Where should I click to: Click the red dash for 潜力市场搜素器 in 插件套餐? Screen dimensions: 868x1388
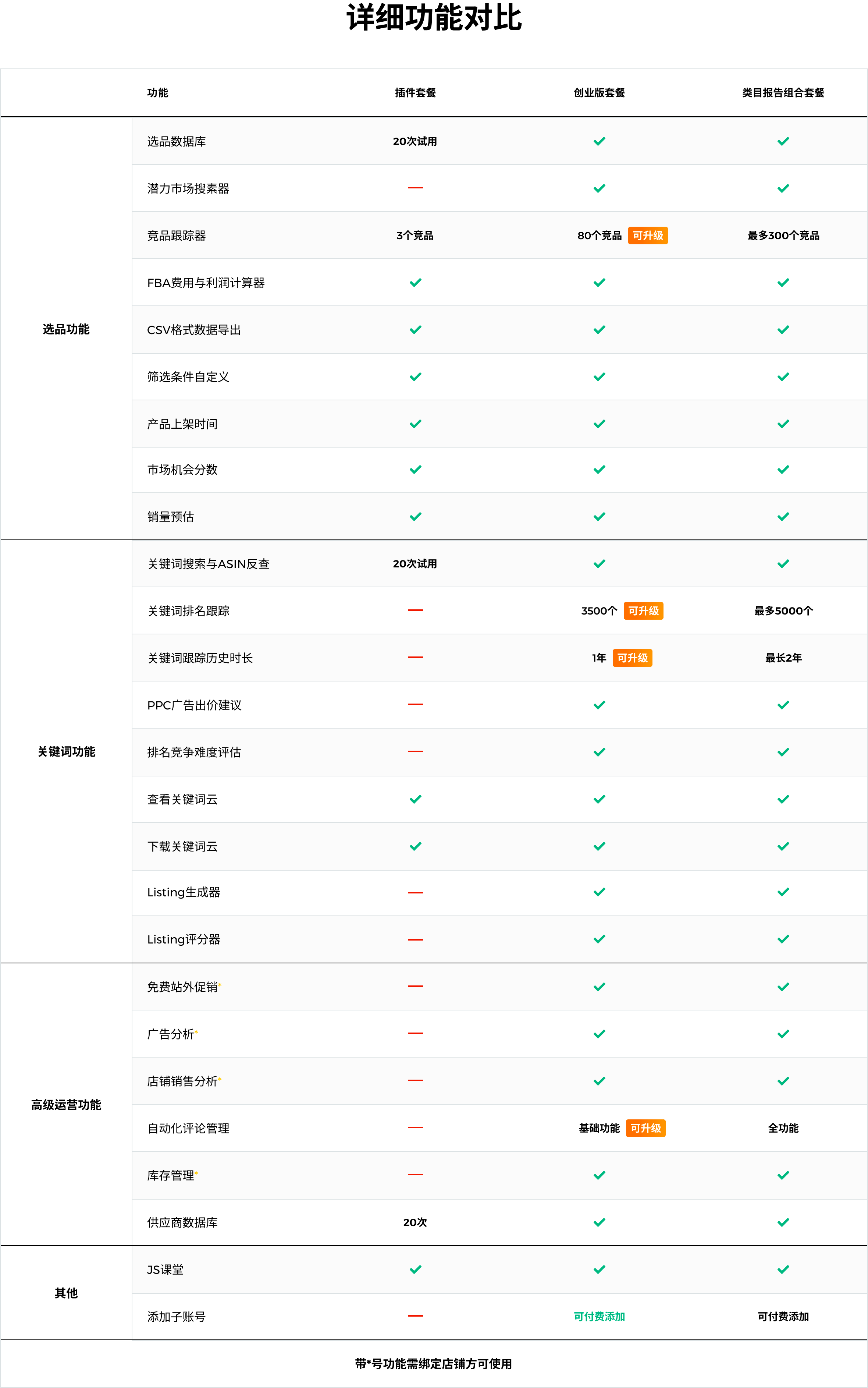tap(415, 188)
